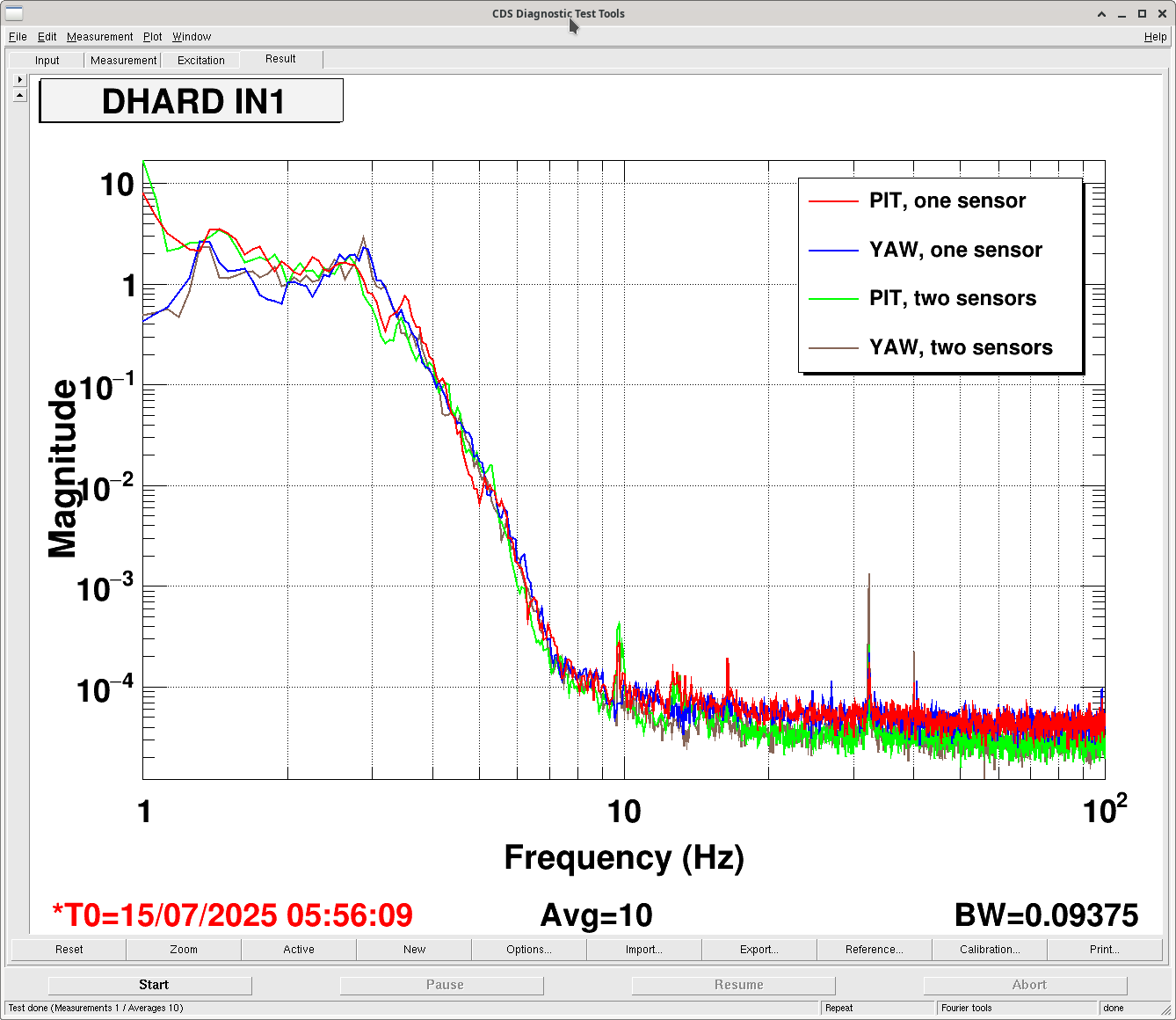Click the Abort button
1176x1020 pixels.
point(1026,985)
